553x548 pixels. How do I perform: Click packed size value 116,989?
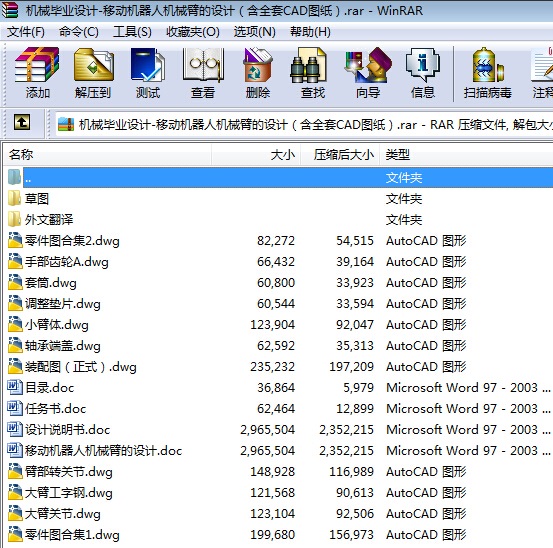[351, 471]
